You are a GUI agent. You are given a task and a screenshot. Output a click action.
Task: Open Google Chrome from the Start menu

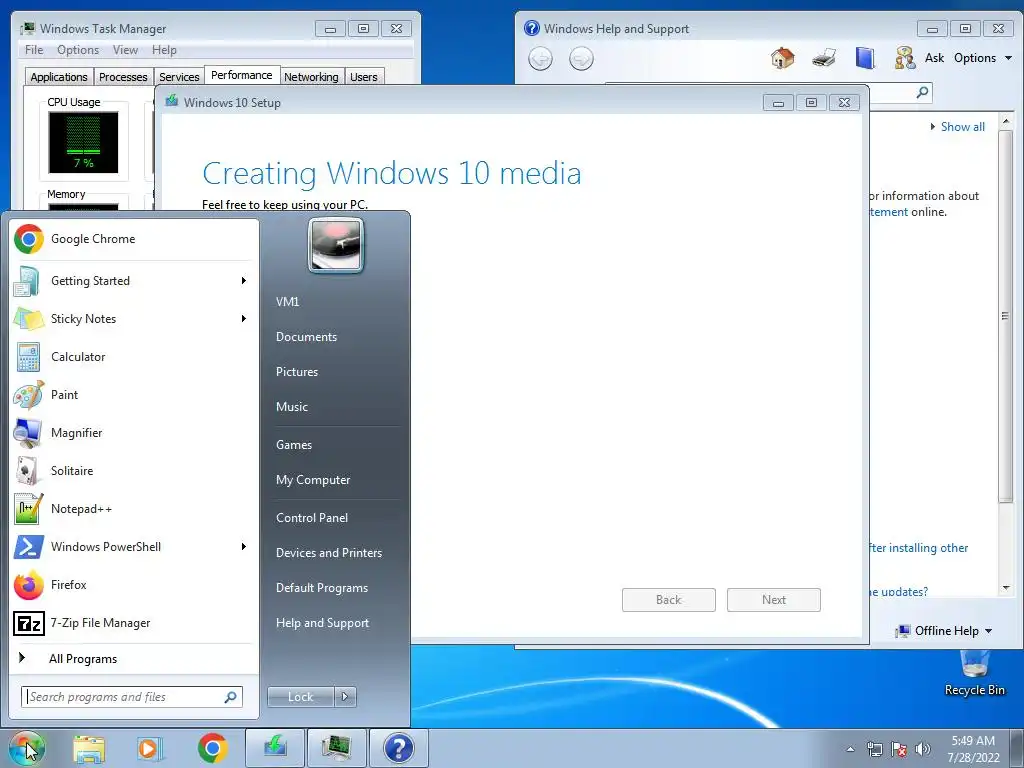tap(134, 239)
